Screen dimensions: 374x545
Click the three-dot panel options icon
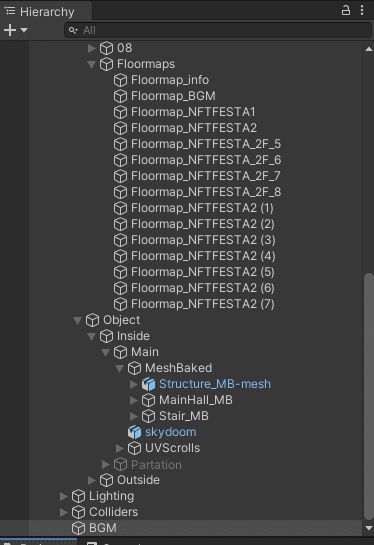pos(362,10)
